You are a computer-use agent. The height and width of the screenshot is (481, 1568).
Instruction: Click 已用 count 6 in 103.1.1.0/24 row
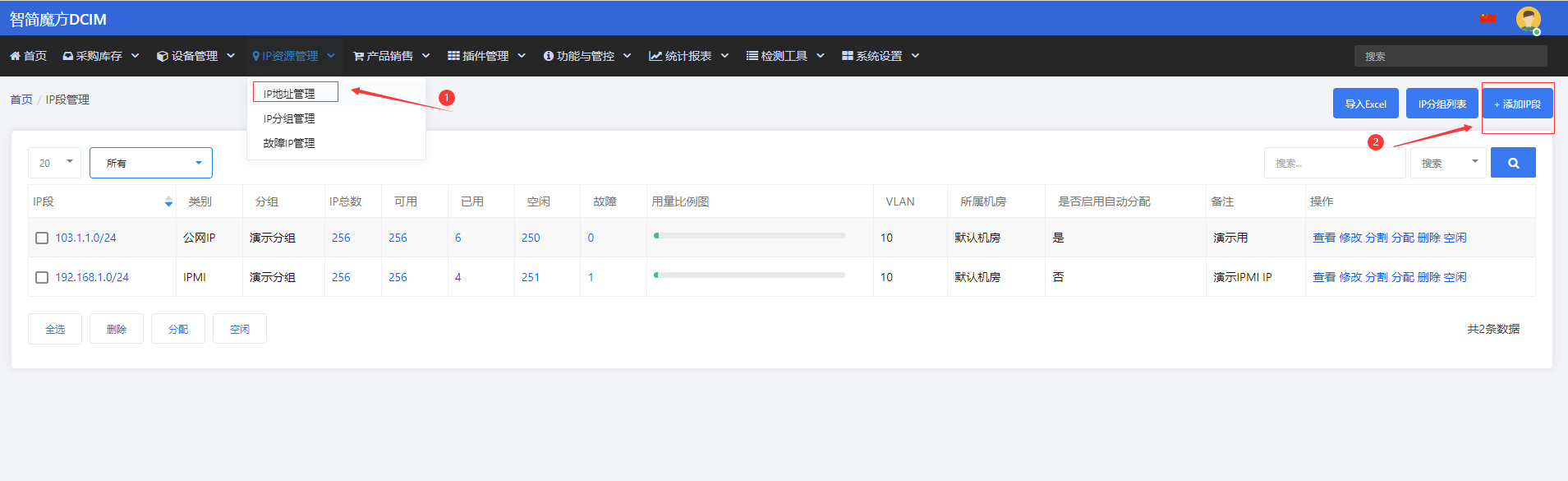(458, 238)
